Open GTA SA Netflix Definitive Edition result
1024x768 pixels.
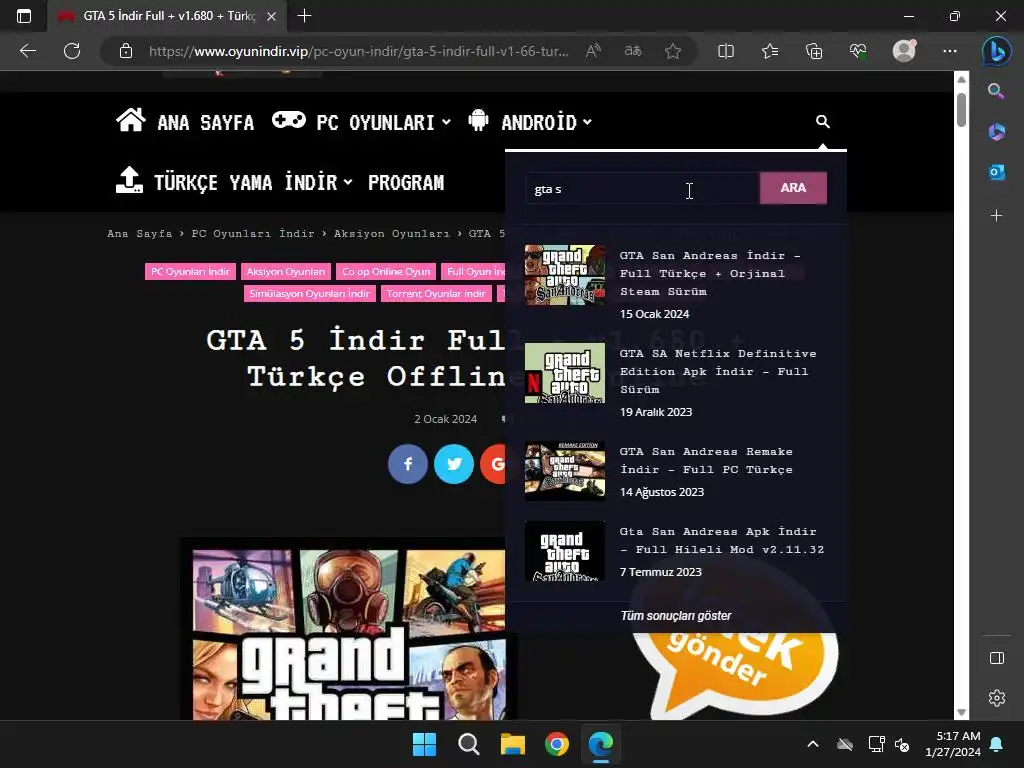pyautogui.click(x=718, y=372)
